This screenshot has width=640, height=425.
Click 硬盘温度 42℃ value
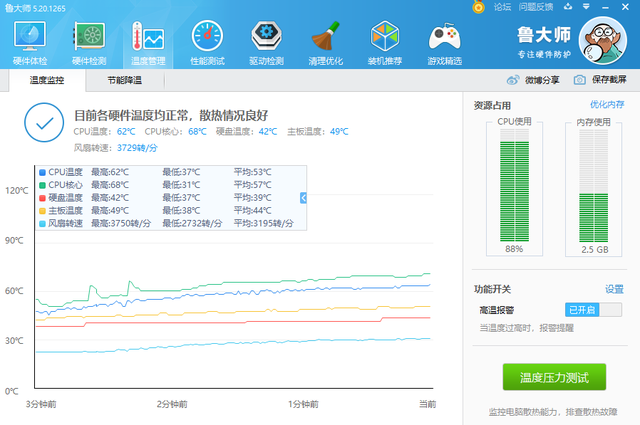268,131
